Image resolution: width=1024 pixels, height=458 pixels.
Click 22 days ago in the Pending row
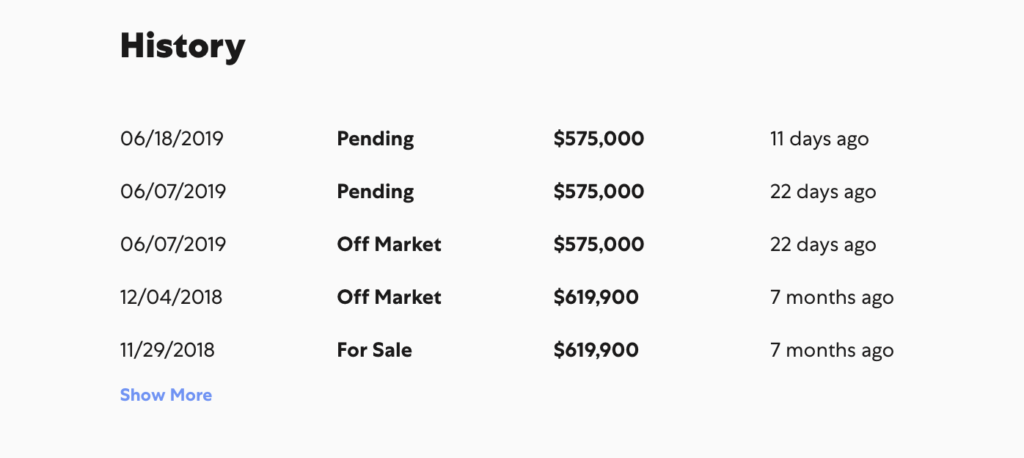pos(823,192)
